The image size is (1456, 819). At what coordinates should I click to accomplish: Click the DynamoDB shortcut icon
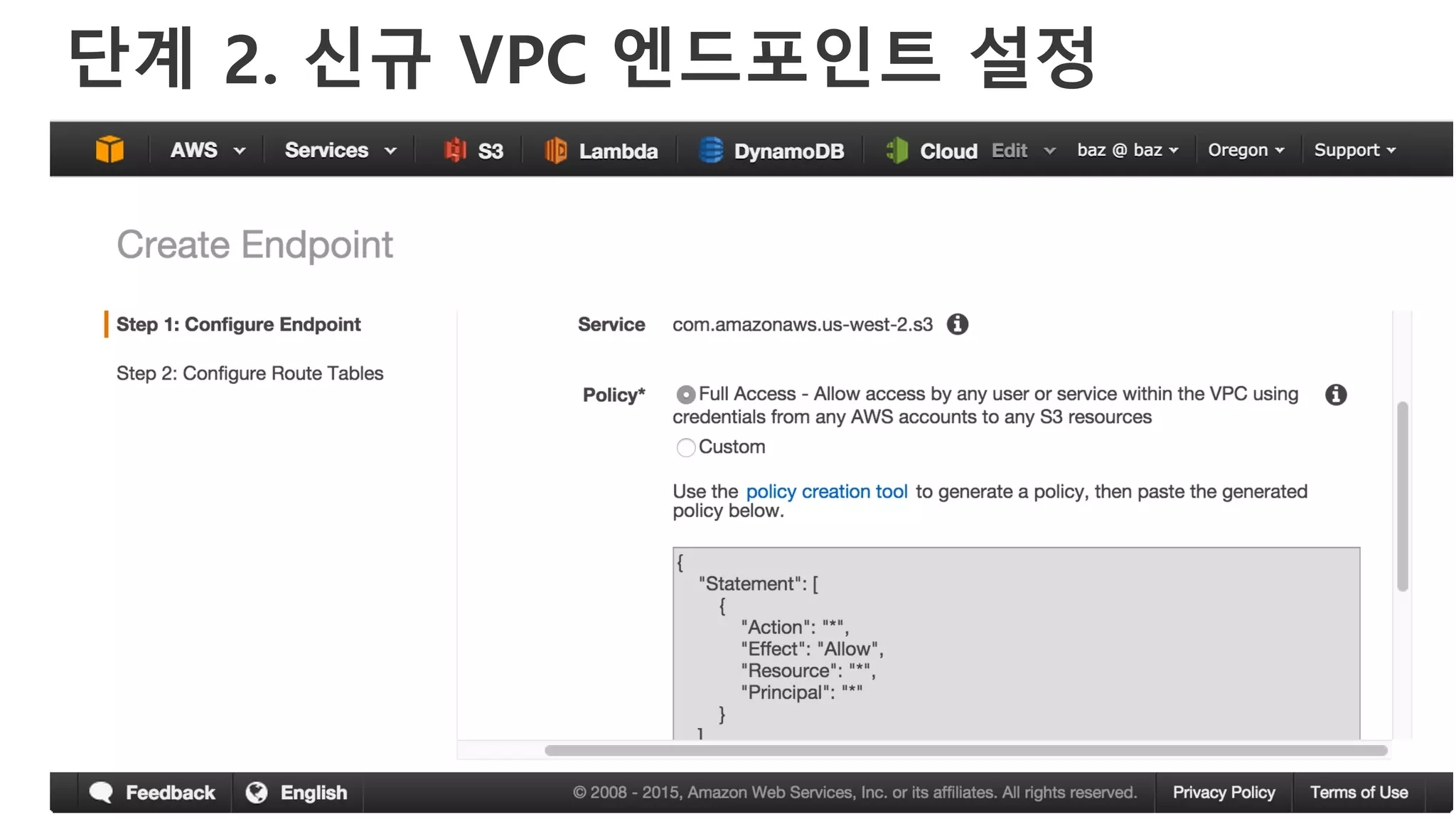pos(710,150)
